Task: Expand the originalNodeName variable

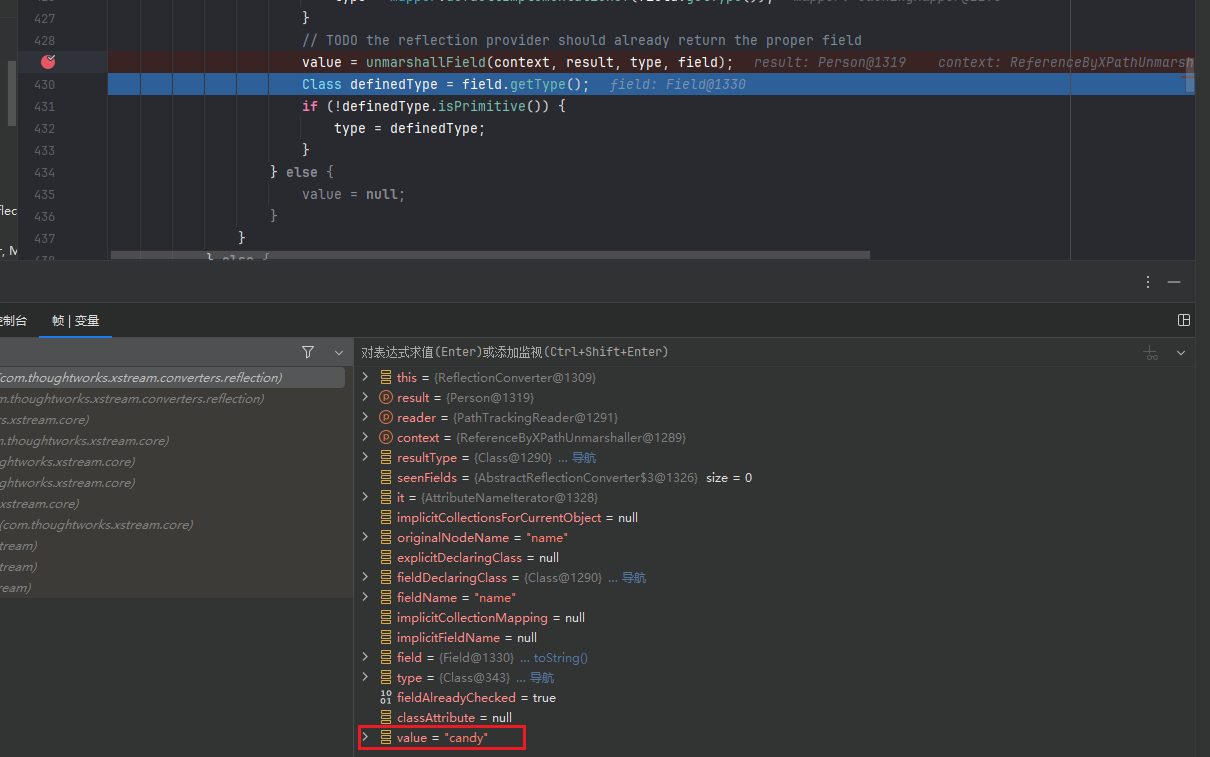Action: coord(366,538)
